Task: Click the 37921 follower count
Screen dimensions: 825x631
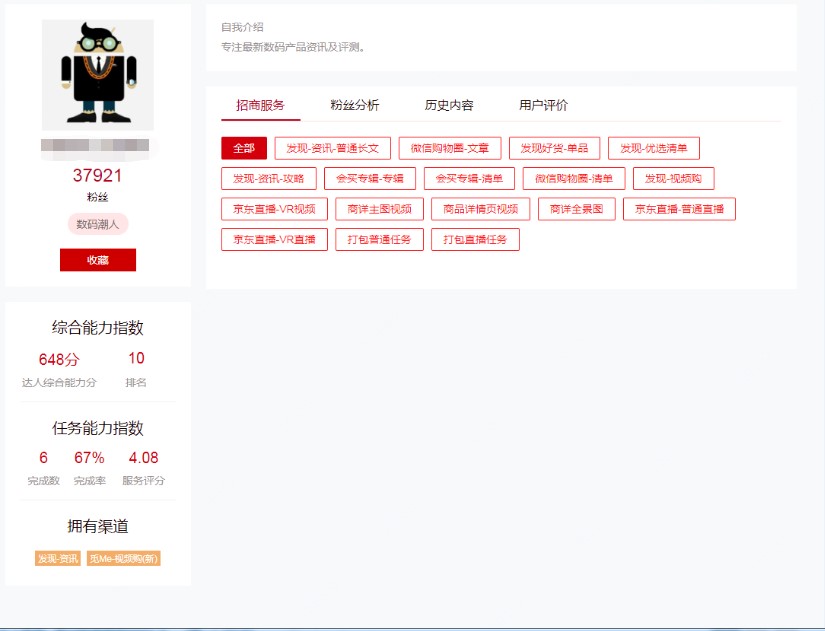Action: click(97, 176)
